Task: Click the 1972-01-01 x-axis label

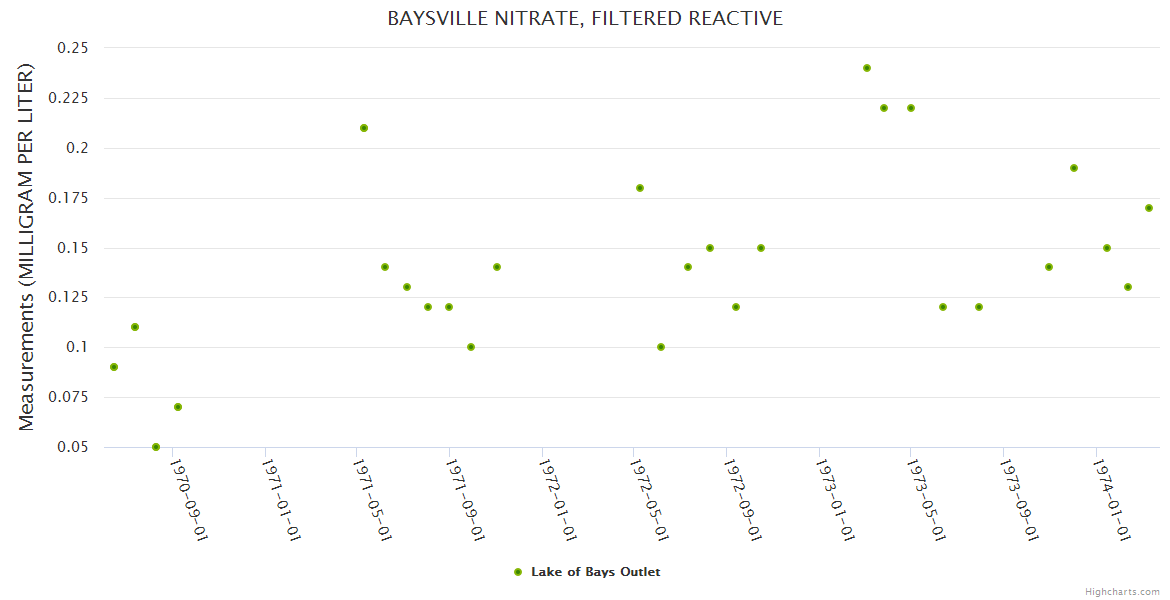Action: coord(559,498)
